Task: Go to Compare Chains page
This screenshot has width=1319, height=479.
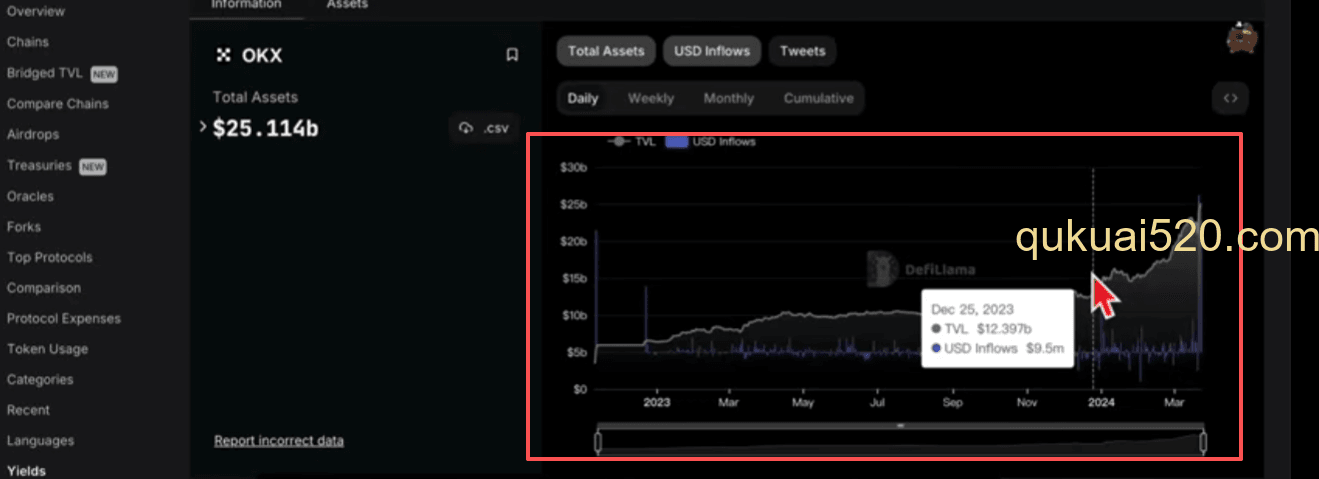Action: (x=58, y=104)
